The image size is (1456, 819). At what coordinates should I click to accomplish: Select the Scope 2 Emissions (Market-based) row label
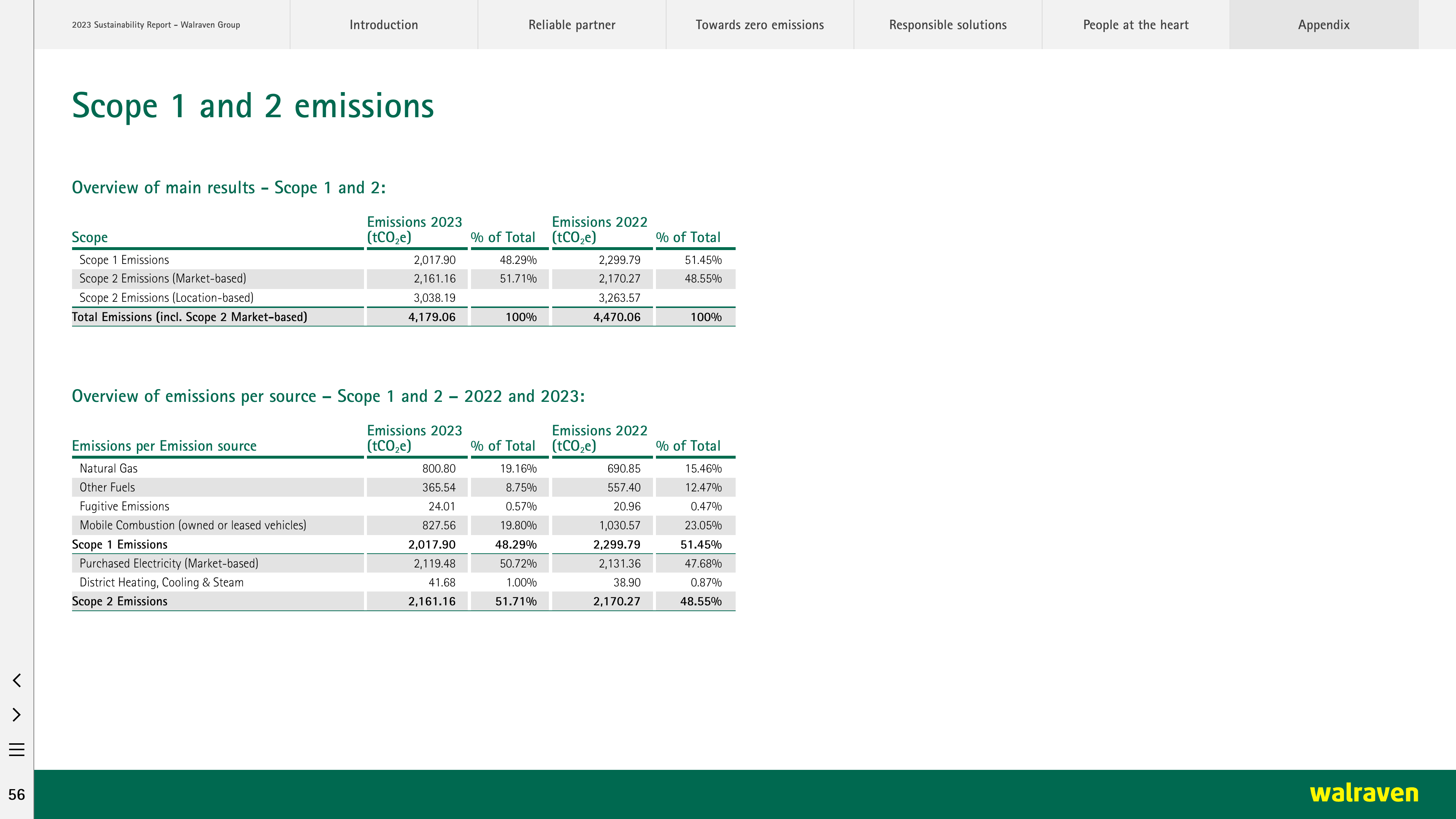pos(163,279)
